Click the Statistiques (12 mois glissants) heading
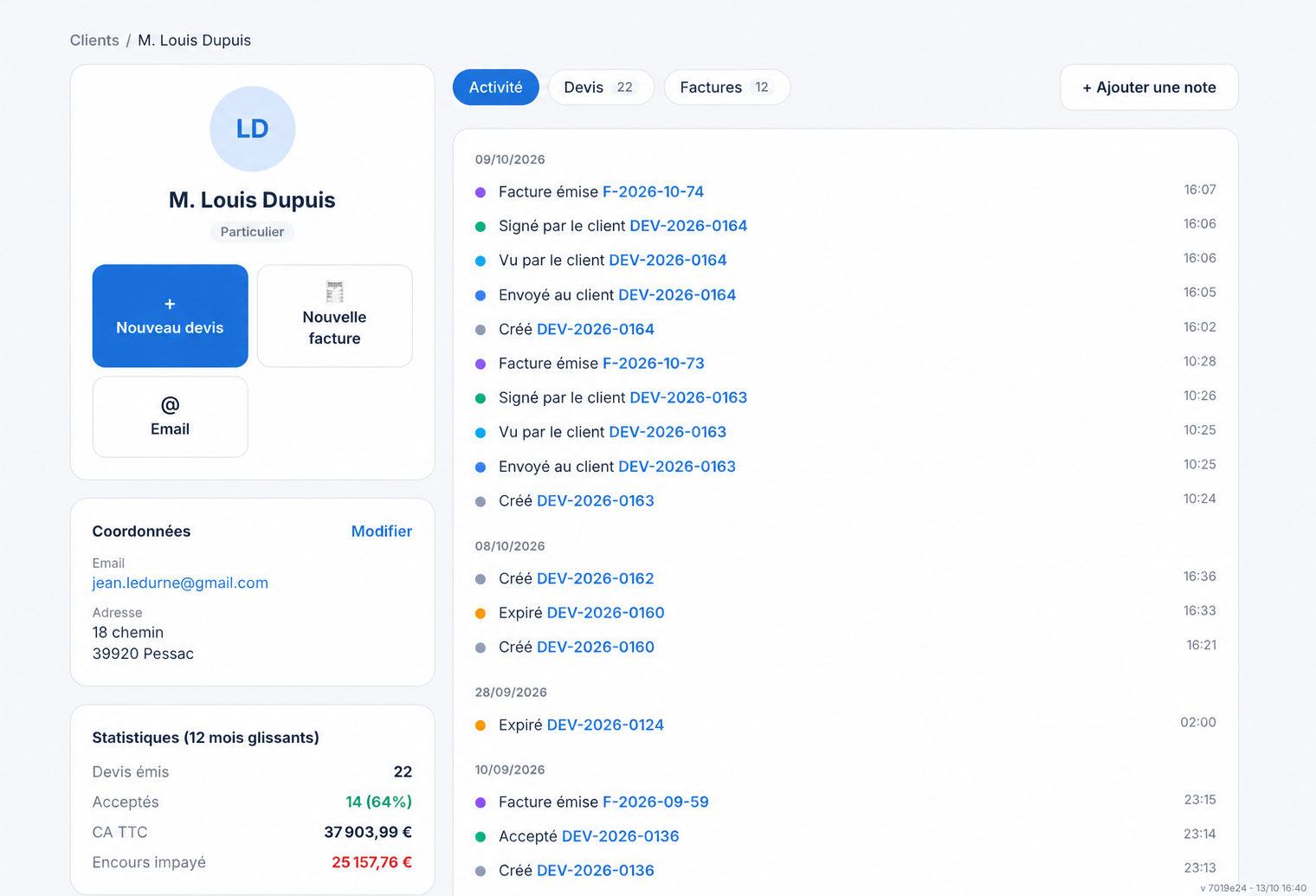This screenshot has height=896, width=1316. tap(206, 738)
